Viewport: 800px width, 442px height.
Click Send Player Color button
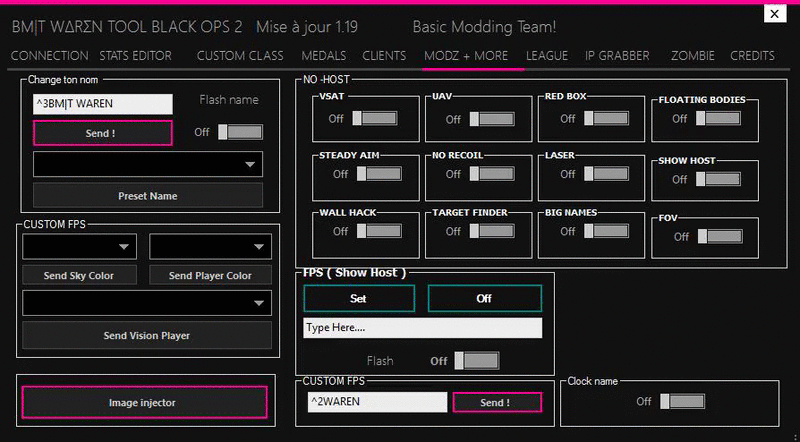(x=210, y=275)
